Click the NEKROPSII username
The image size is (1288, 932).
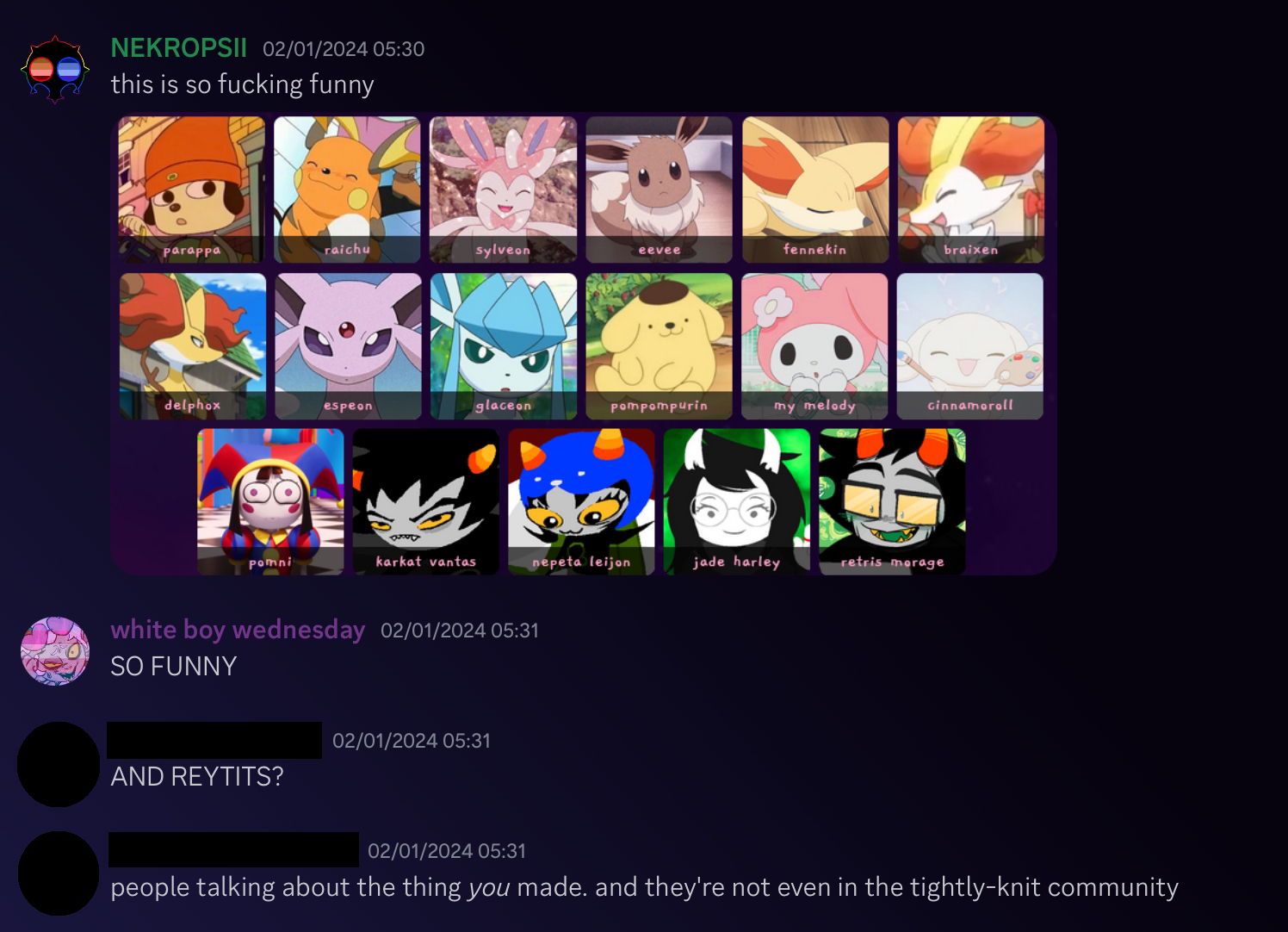pyautogui.click(x=179, y=48)
